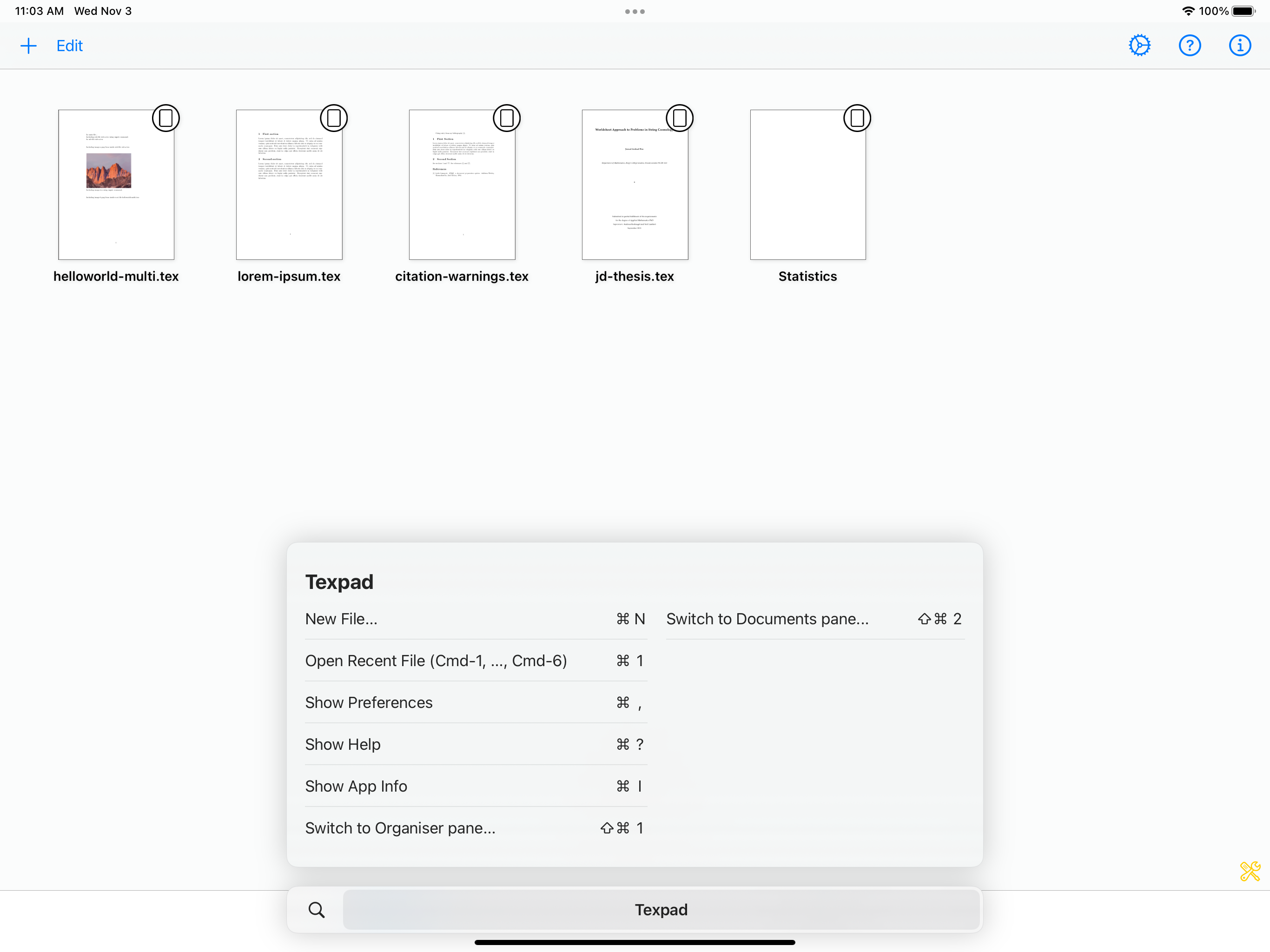This screenshot has width=1270, height=952.
Task: Tap the Edit button
Action: pos(69,46)
